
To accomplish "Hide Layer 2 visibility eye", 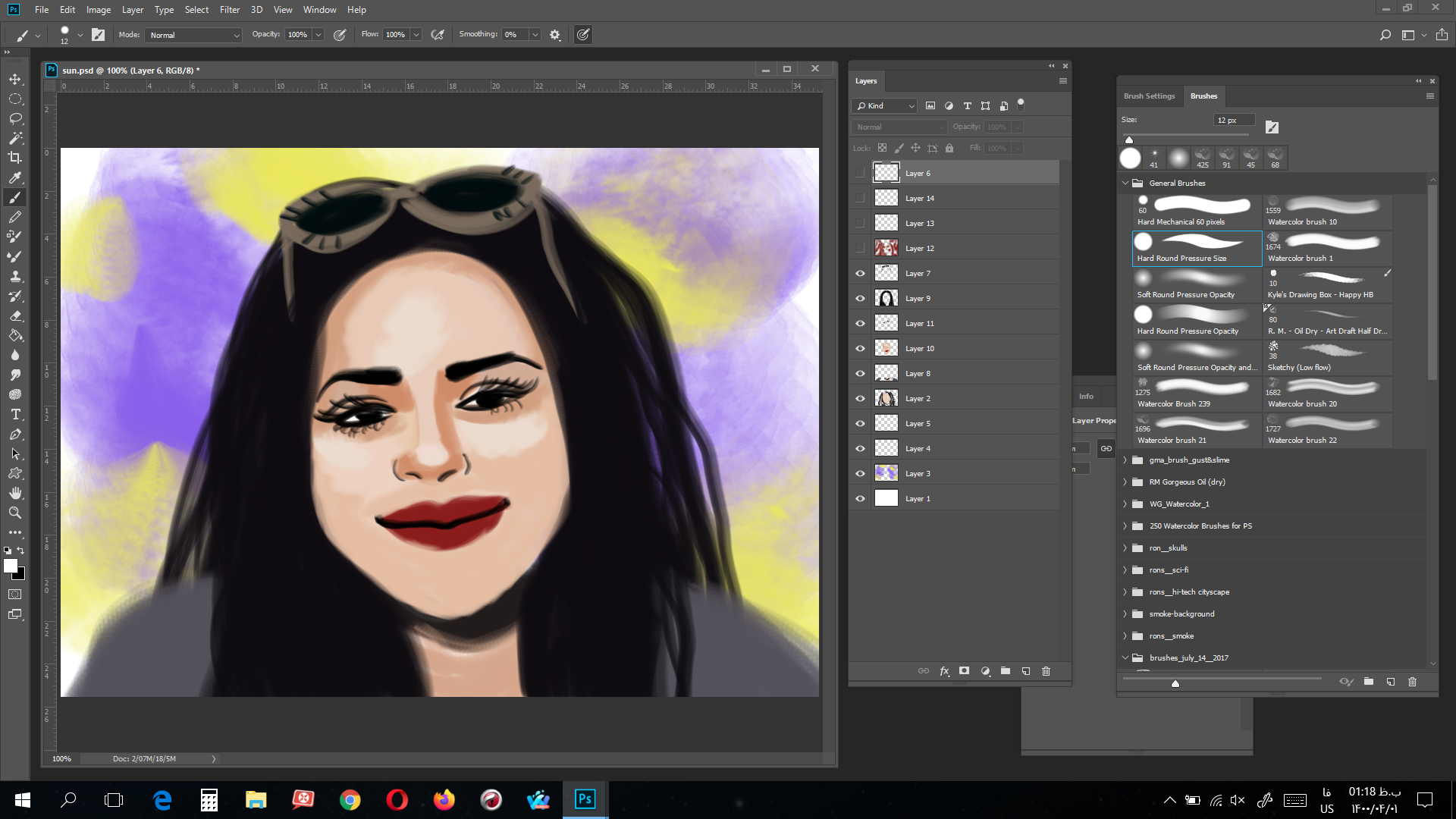I will pos(860,398).
